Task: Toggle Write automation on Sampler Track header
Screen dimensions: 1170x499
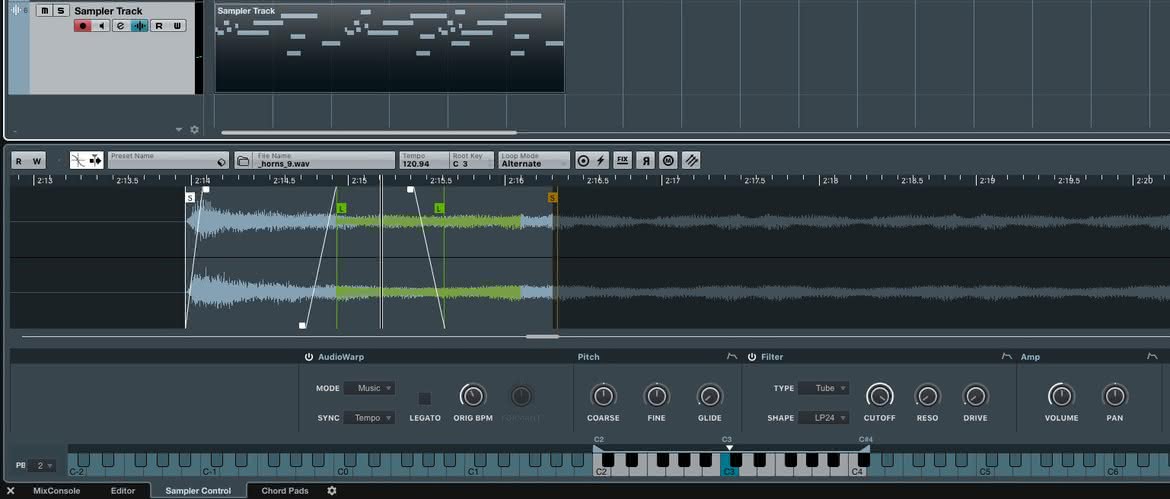Action: (178, 26)
